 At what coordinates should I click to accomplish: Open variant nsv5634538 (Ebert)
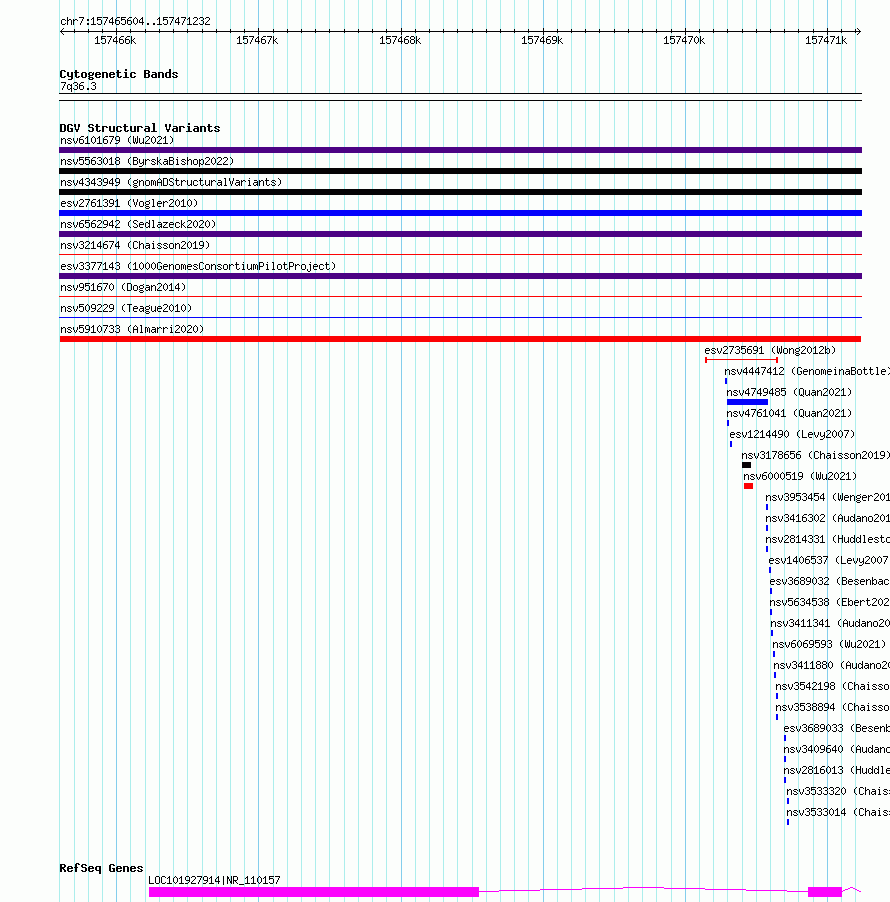tap(830, 602)
